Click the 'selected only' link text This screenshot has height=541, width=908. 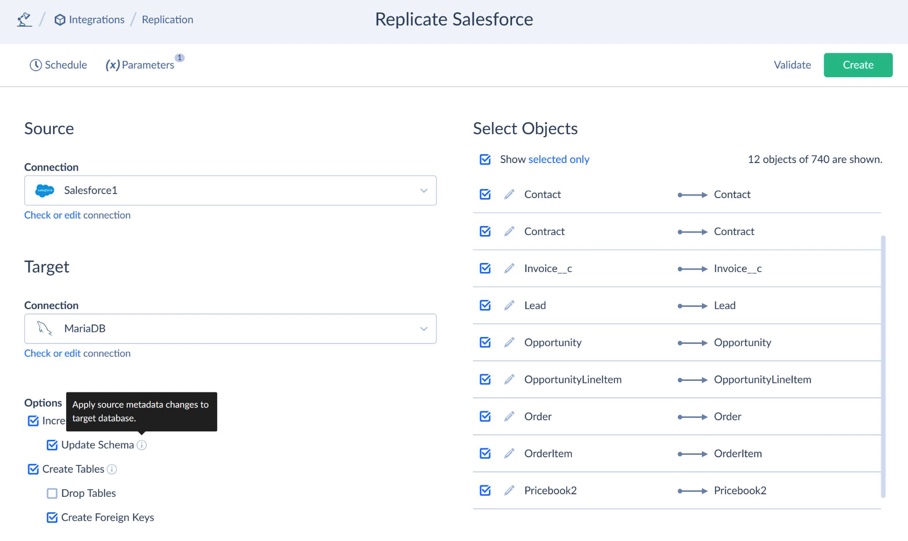coord(559,159)
